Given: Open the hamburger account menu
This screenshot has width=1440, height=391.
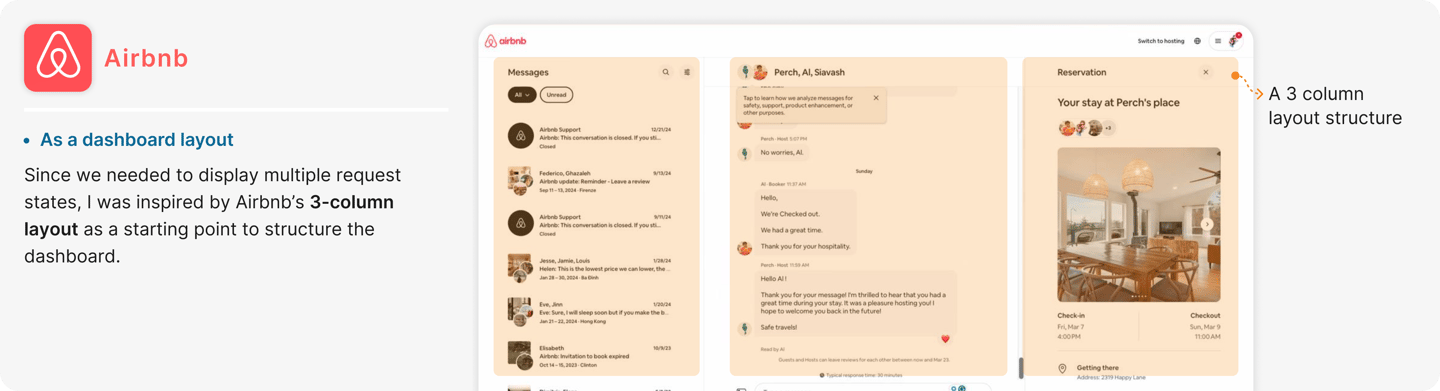Looking at the screenshot, I should point(1218,41).
